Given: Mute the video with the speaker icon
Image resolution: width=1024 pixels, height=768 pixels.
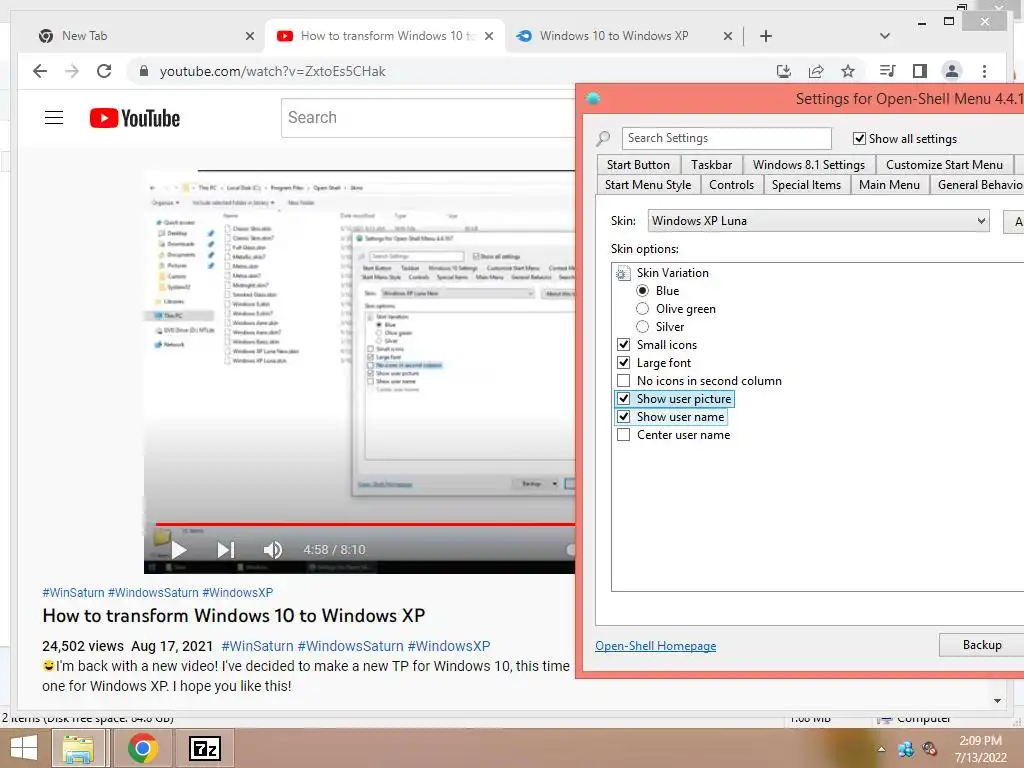Looking at the screenshot, I should point(273,550).
